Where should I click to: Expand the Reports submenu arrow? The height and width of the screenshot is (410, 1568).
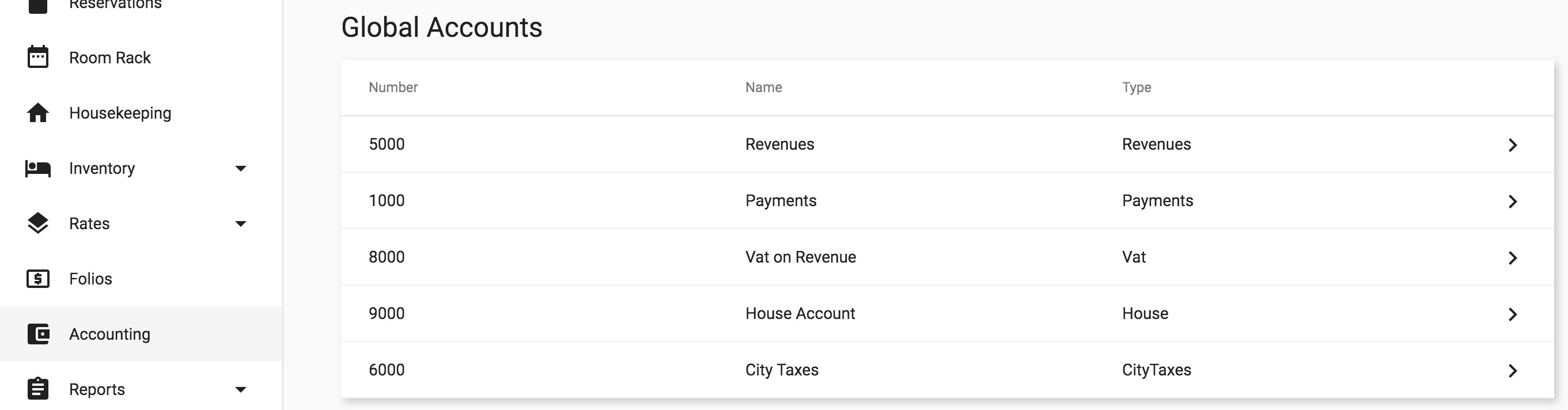[241, 390]
